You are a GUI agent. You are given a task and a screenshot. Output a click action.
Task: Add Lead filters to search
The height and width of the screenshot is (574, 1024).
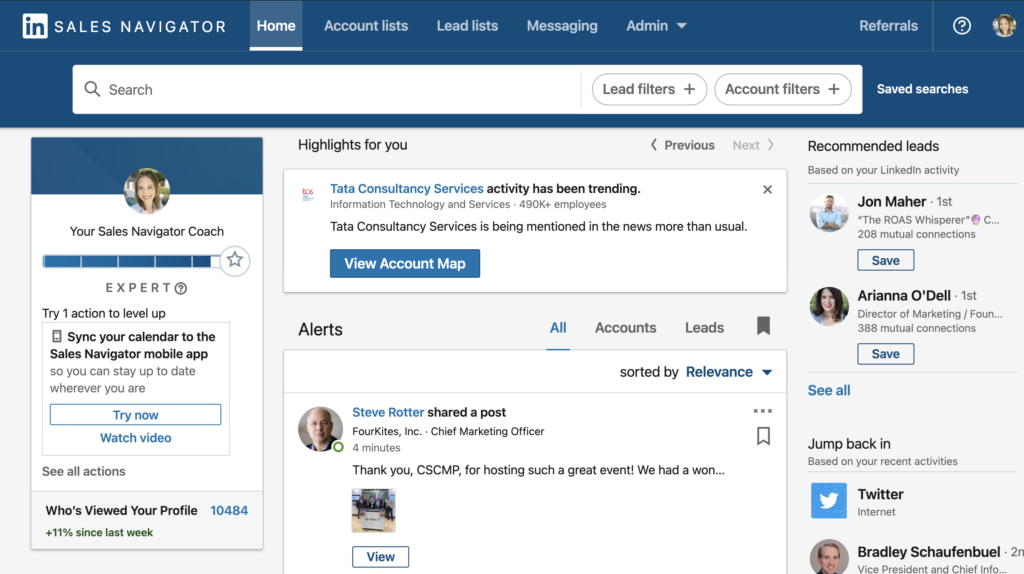coord(649,89)
